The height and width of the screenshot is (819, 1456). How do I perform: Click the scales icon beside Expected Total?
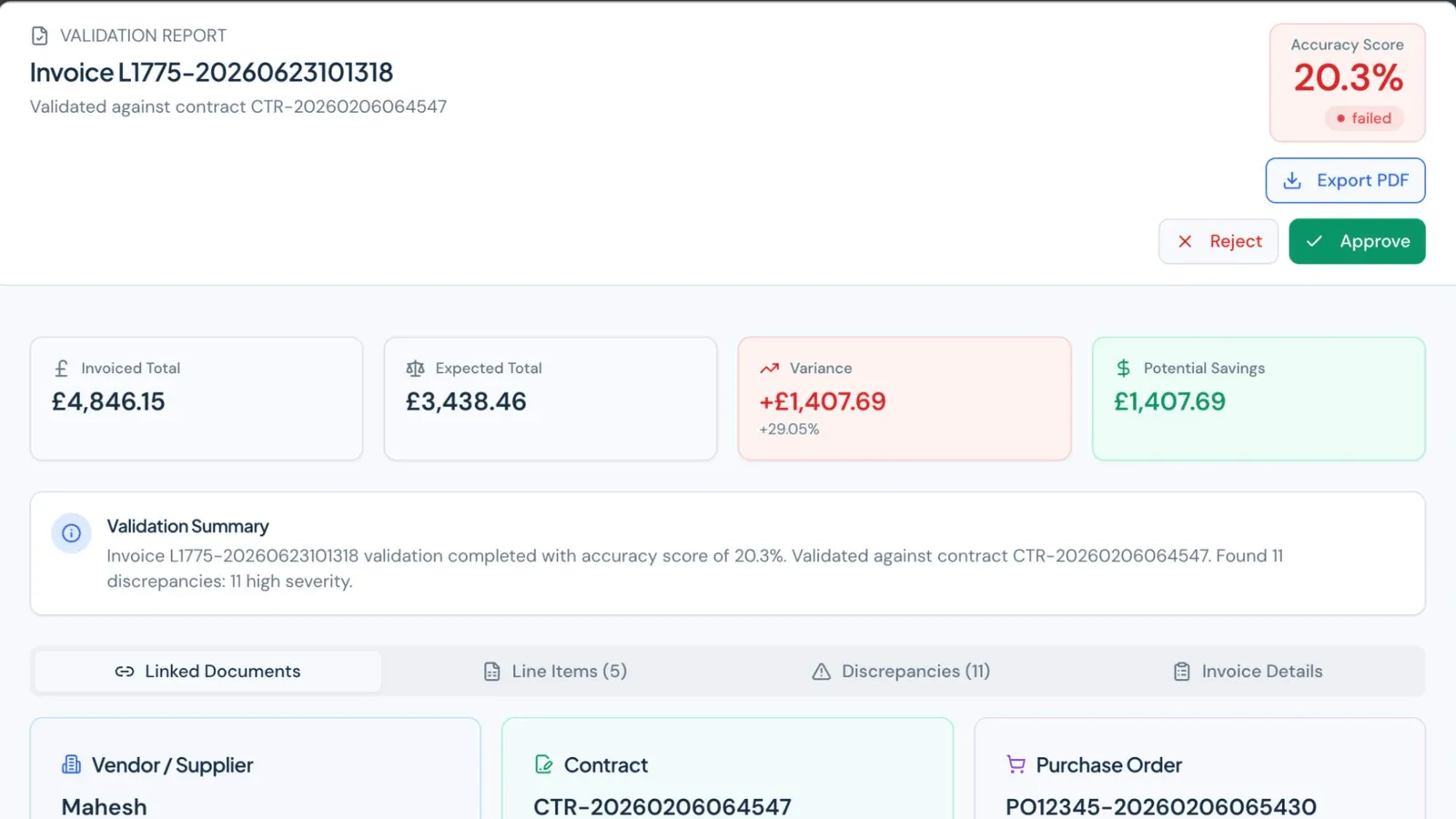(x=415, y=368)
